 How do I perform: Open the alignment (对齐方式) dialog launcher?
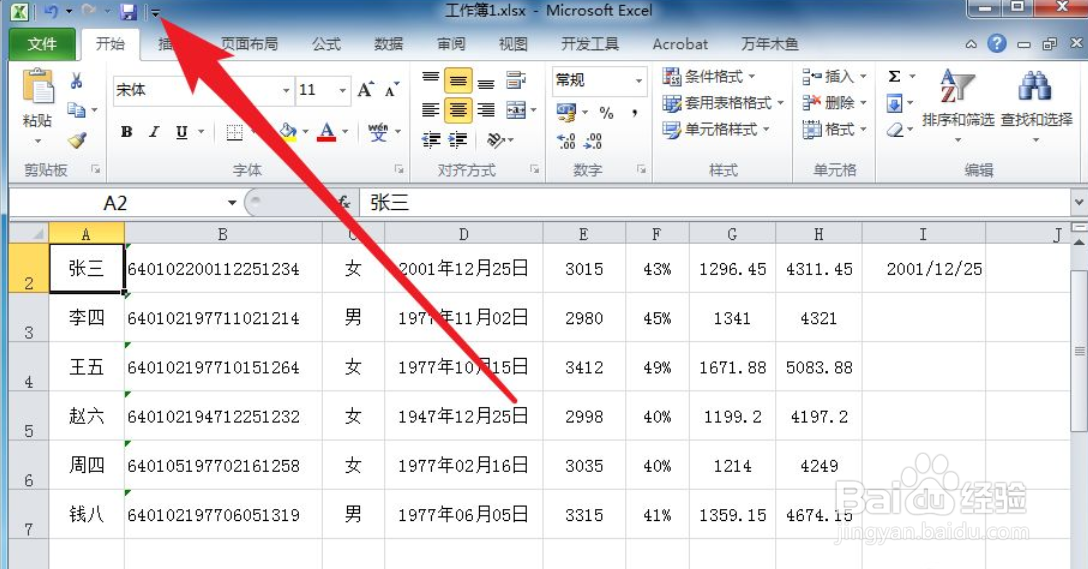pyautogui.click(x=534, y=169)
